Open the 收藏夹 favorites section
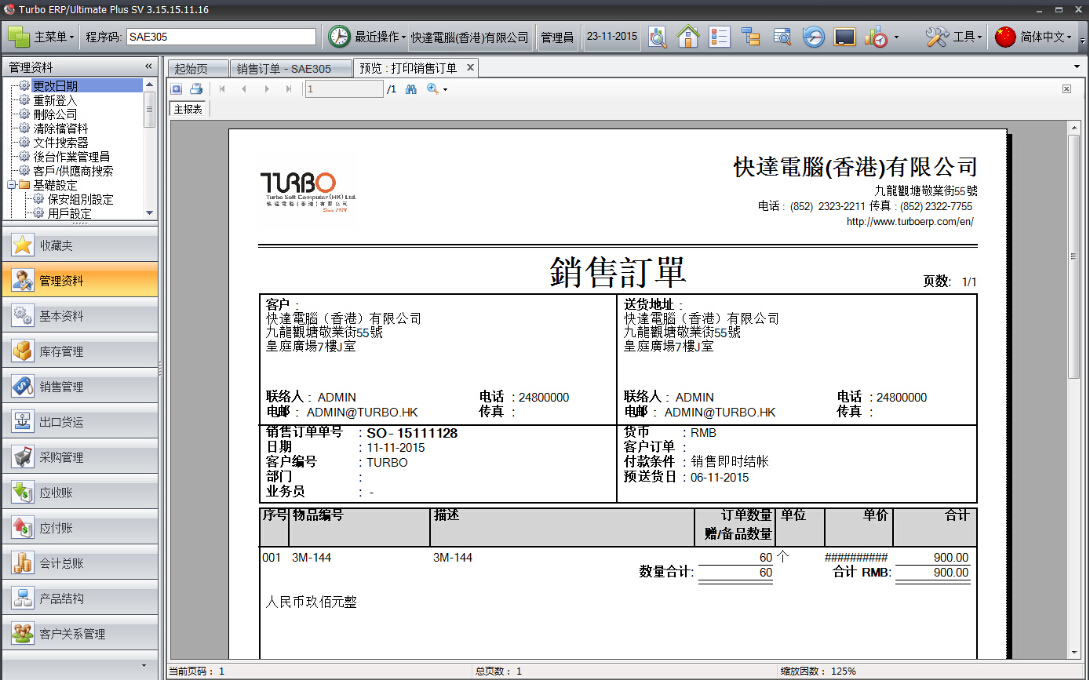 coord(80,245)
